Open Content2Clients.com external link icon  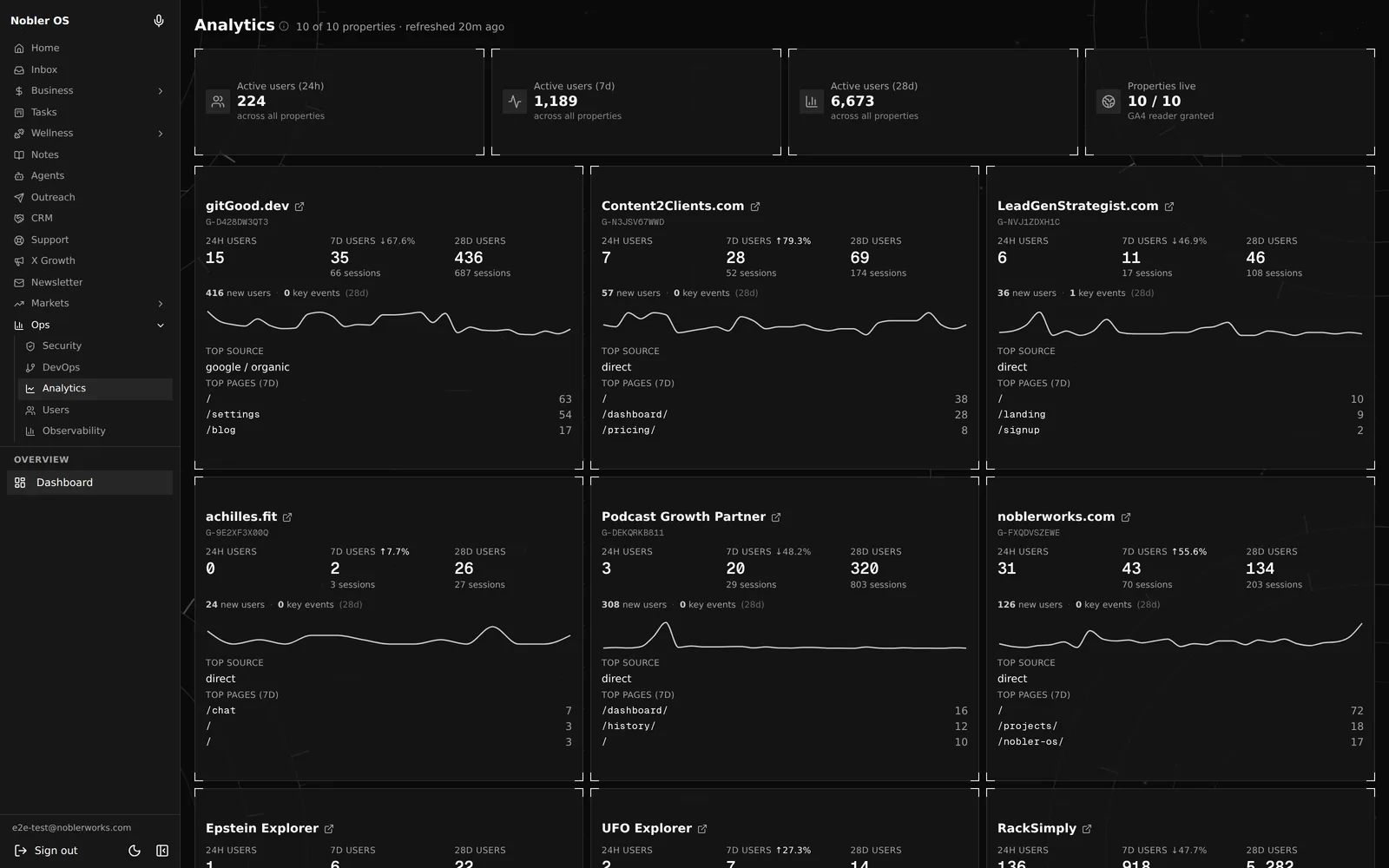click(755, 207)
